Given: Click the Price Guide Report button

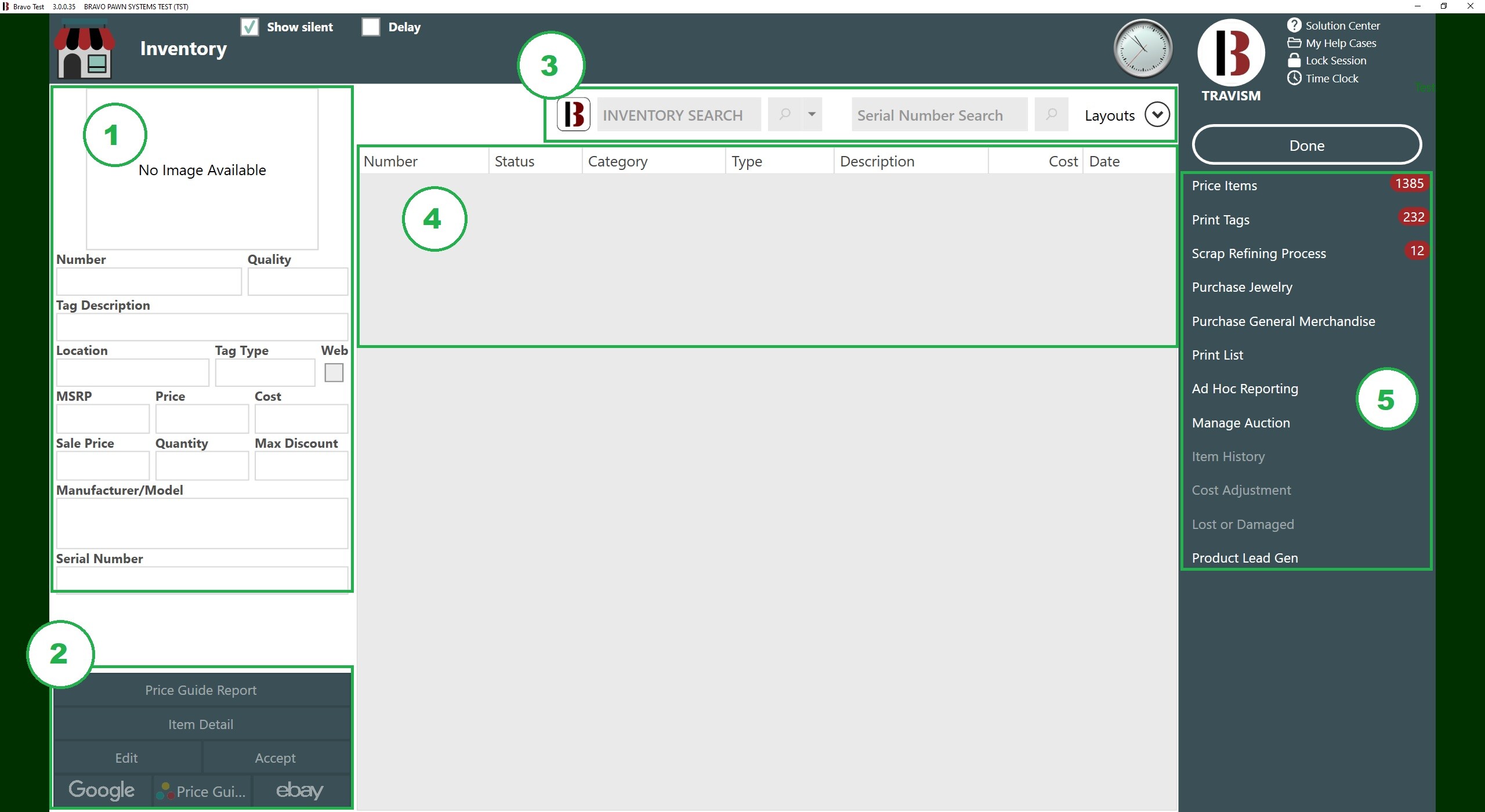Looking at the screenshot, I should click(201, 690).
